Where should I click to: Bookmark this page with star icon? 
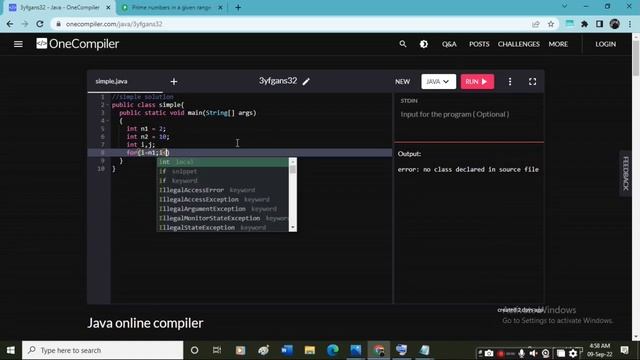point(551,24)
